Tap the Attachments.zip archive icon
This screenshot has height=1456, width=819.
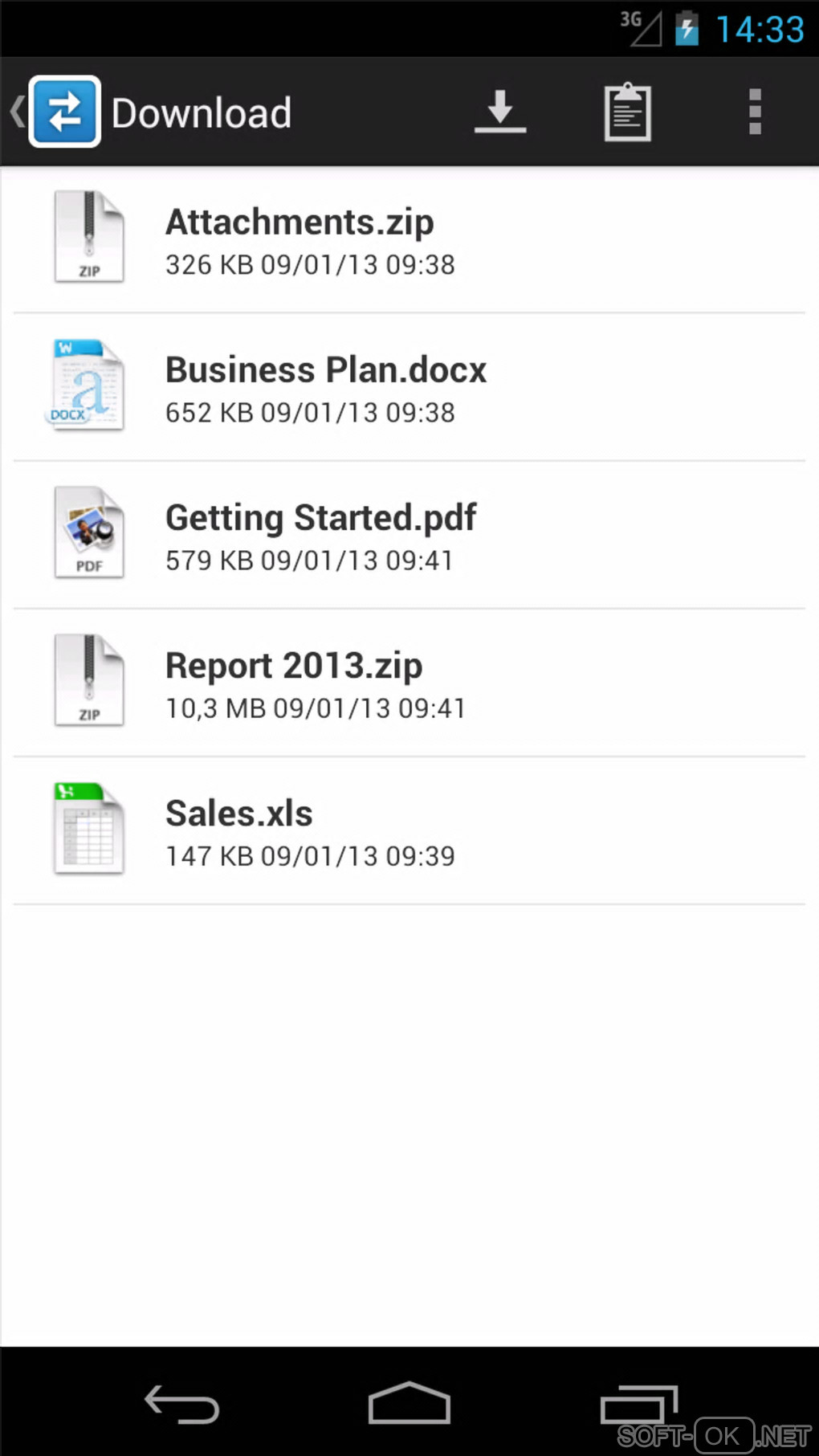click(89, 237)
